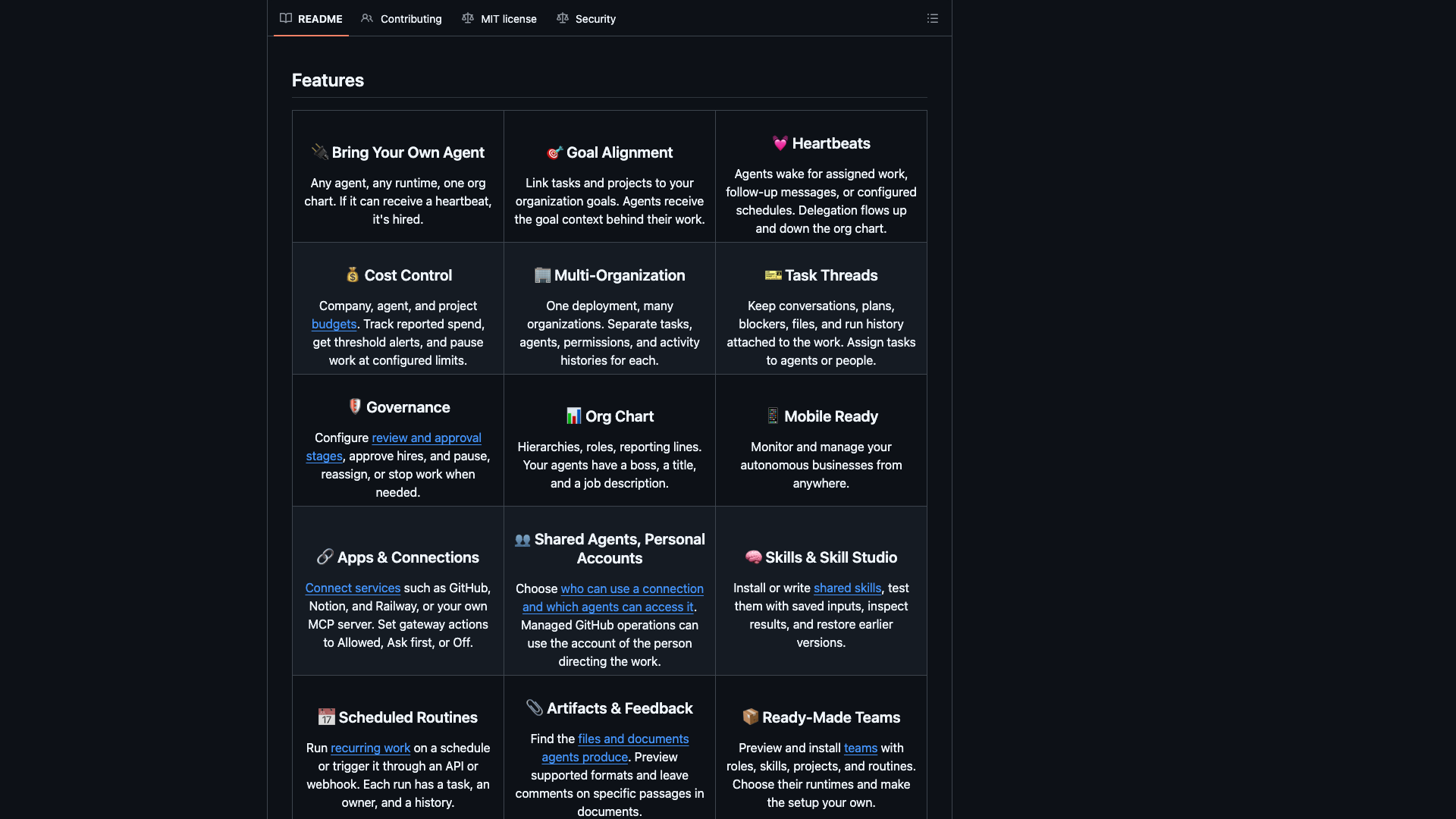This screenshot has width=1456, height=819.
Task: Click the phone emoji beside Mobile Ready
Action: click(773, 416)
